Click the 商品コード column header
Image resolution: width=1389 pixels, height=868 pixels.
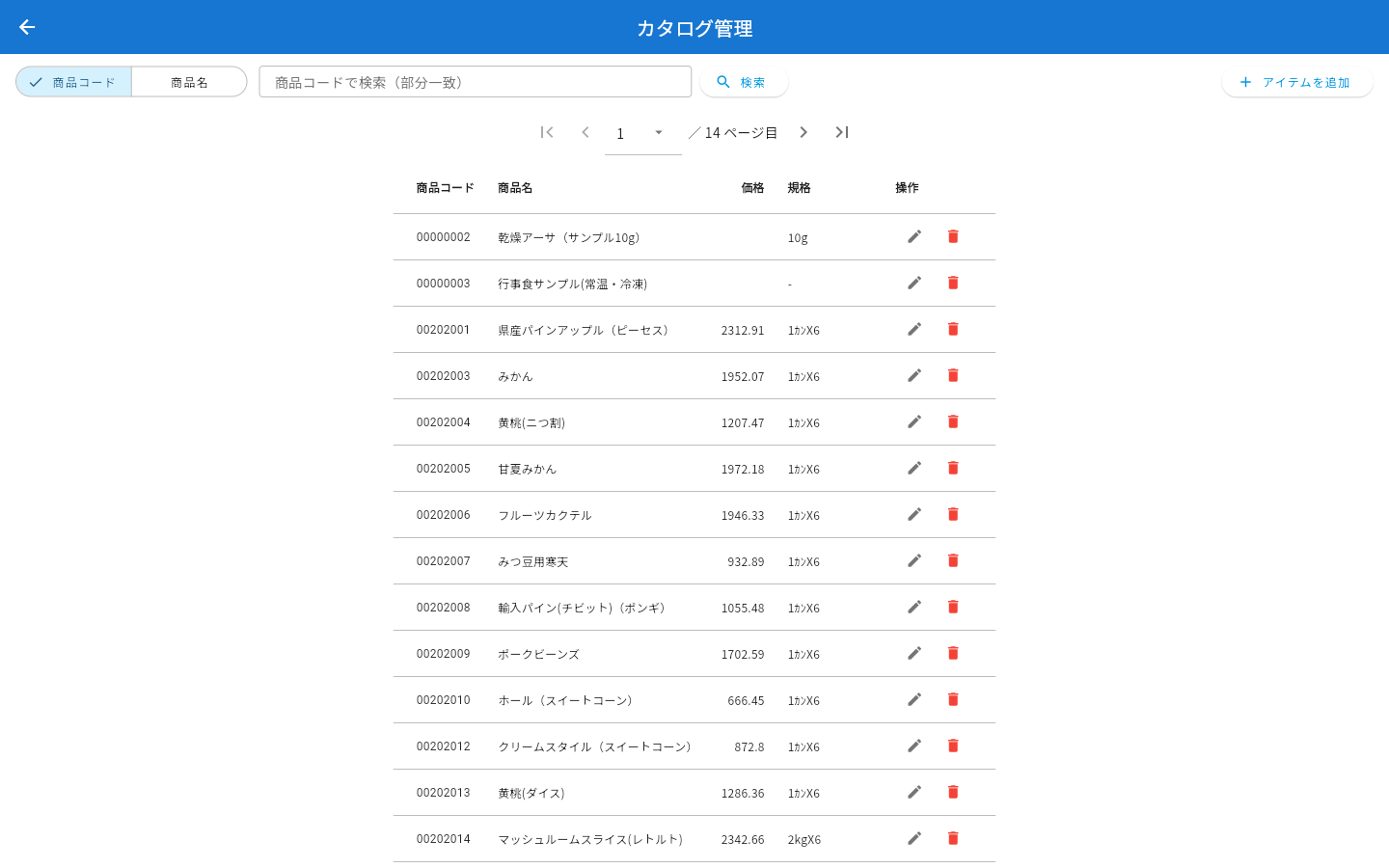point(446,188)
